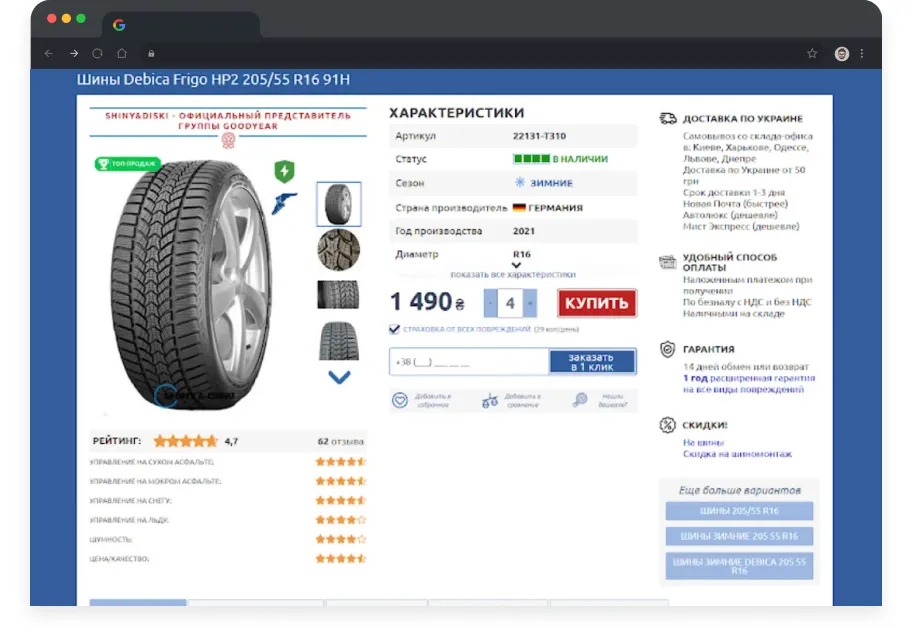Image resolution: width=912 pixels, height=639 pixels.
Task: Click the diameter value R16
Action: pos(522,254)
